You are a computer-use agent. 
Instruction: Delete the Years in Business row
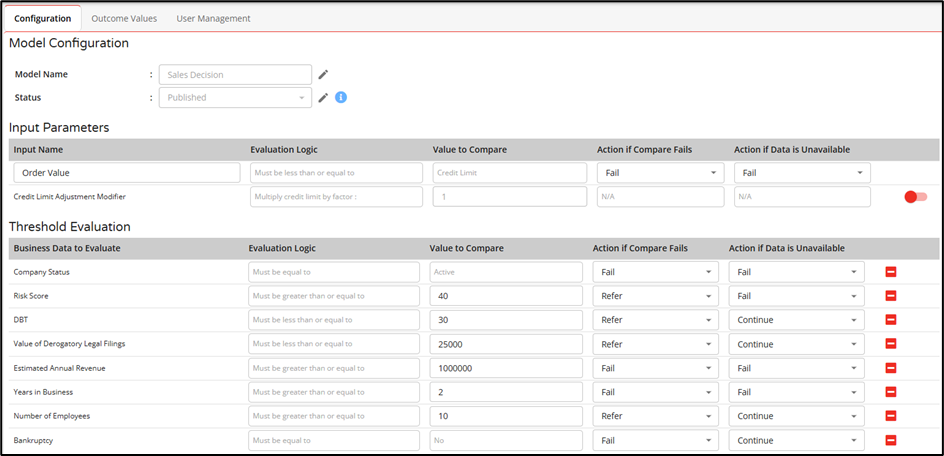(890, 392)
